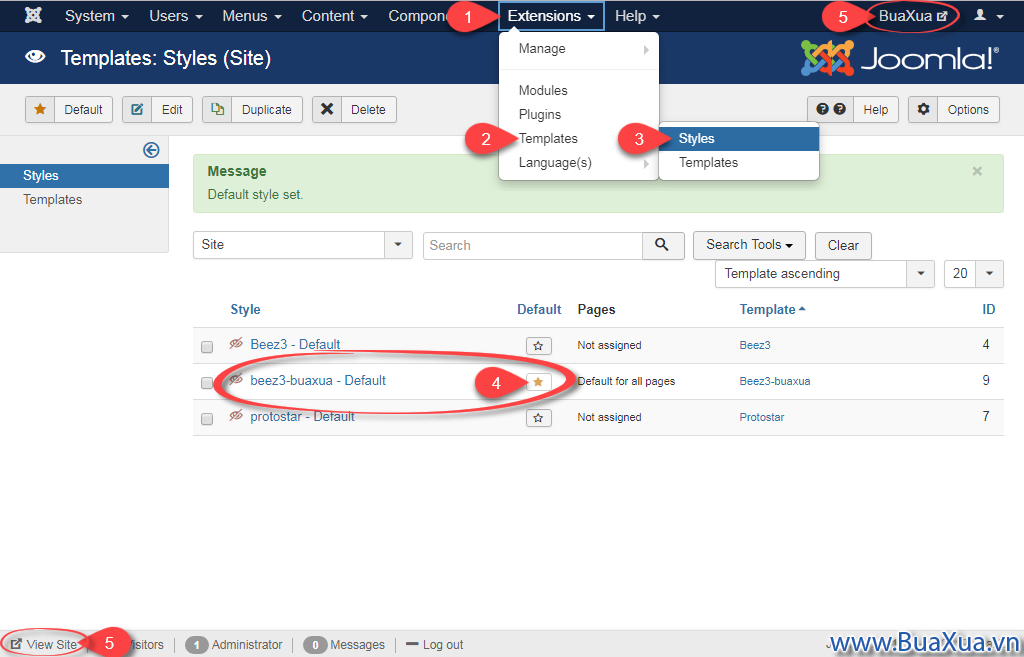
Task: Sort by Default column header
Action: pos(539,310)
